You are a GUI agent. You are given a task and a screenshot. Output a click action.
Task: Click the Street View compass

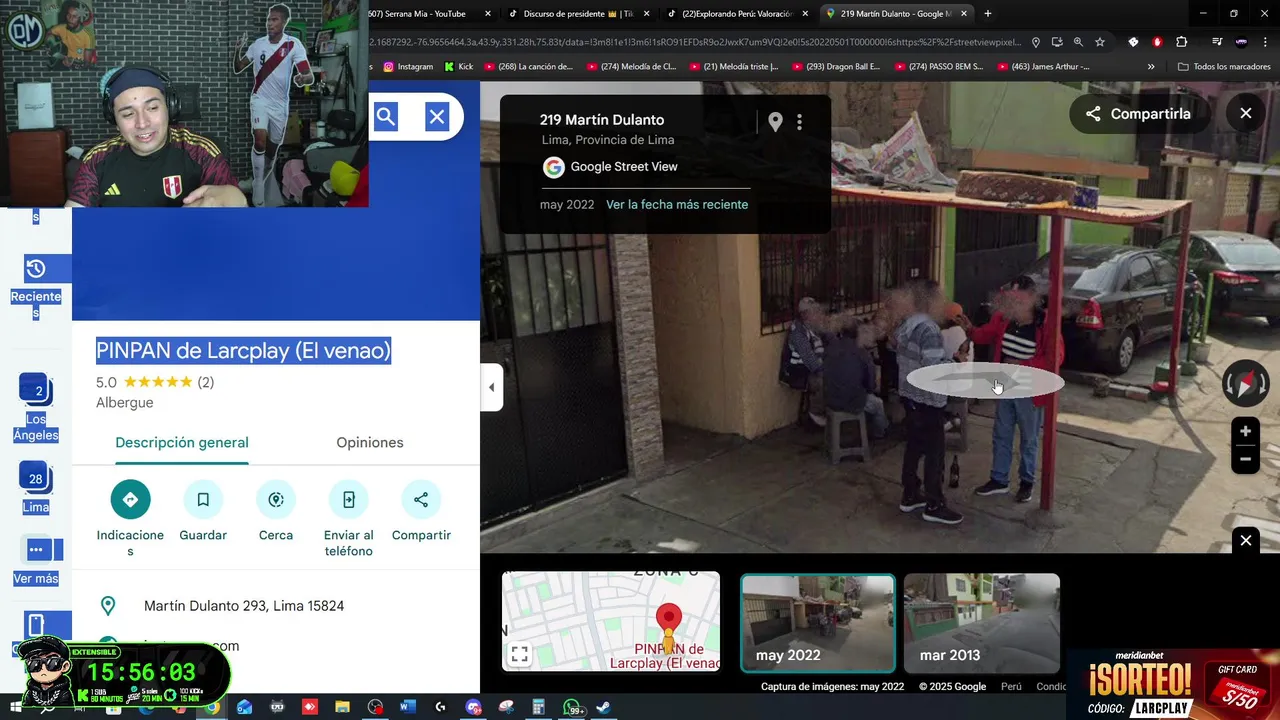tap(1245, 383)
